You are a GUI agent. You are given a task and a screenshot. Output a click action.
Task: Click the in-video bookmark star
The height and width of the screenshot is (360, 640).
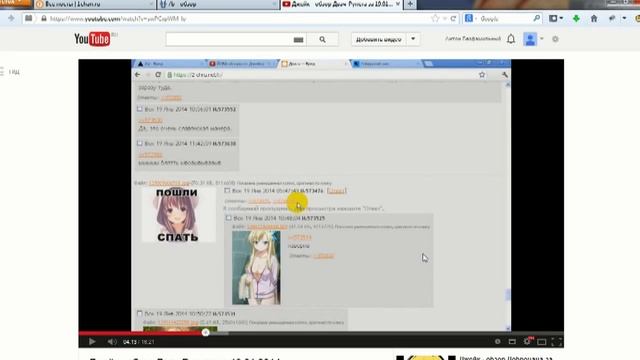tap(482, 75)
